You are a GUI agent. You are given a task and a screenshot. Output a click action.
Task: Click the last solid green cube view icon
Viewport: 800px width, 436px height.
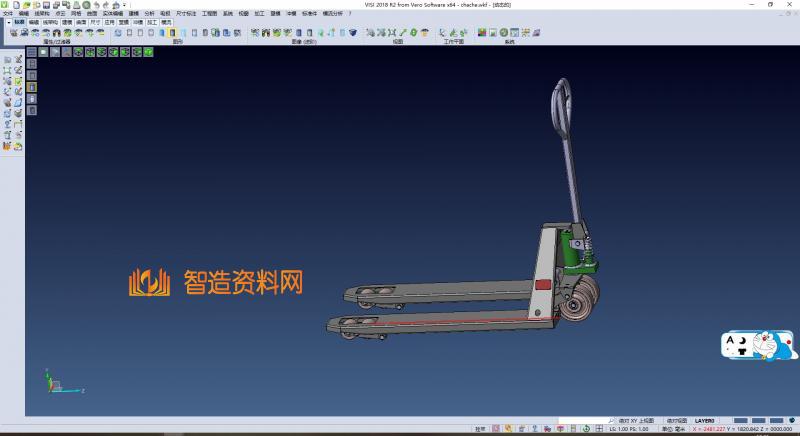[148, 52]
